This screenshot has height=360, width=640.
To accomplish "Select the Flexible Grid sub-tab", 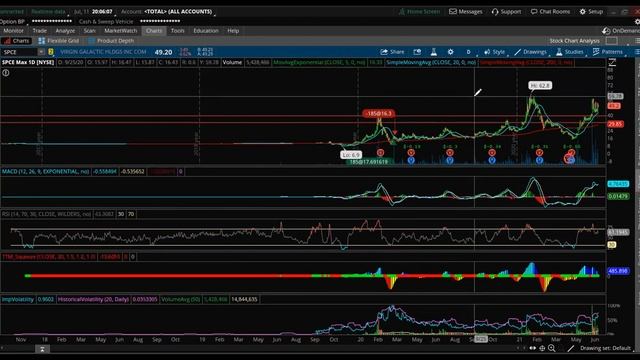I will click(x=58, y=41).
